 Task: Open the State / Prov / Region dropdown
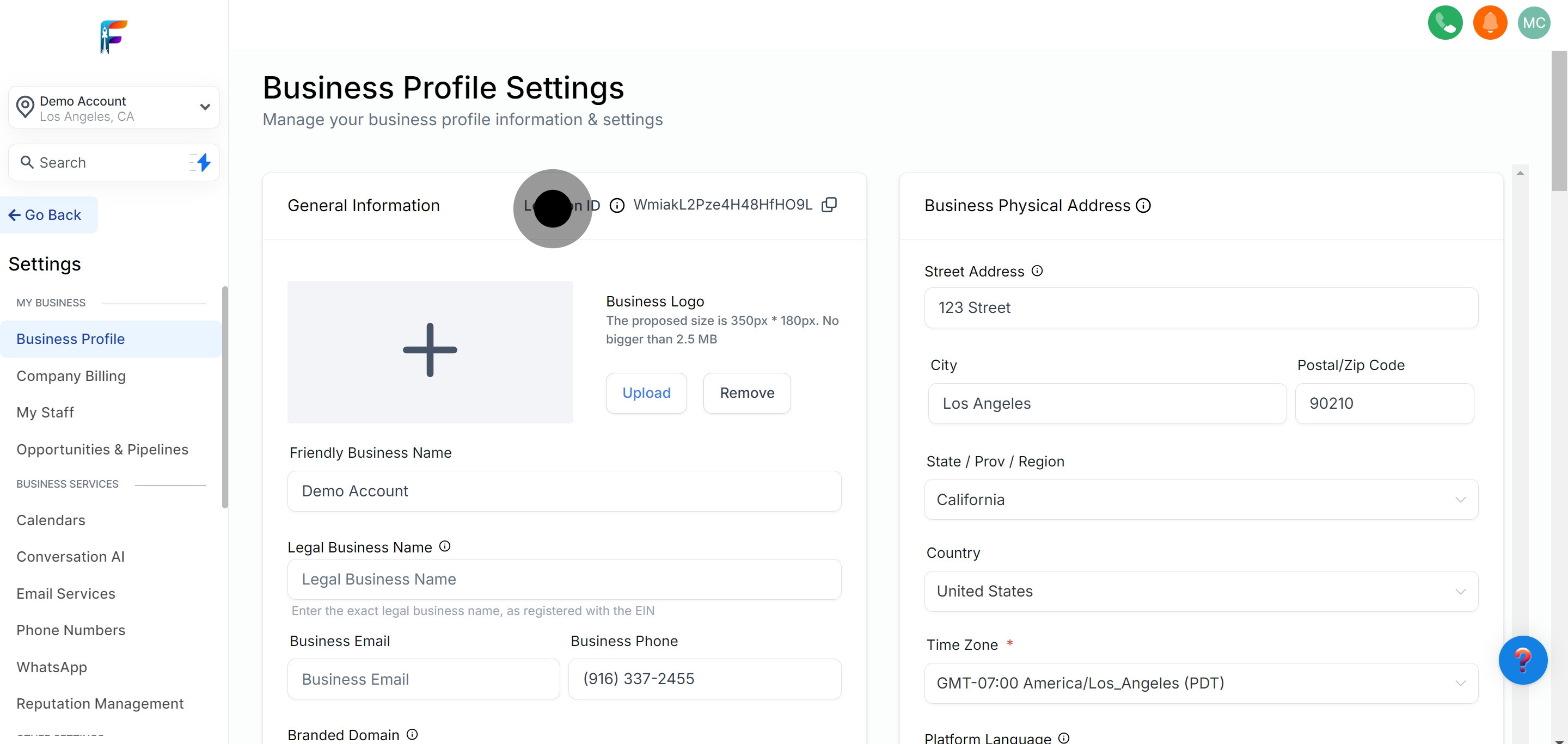coord(1201,500)
